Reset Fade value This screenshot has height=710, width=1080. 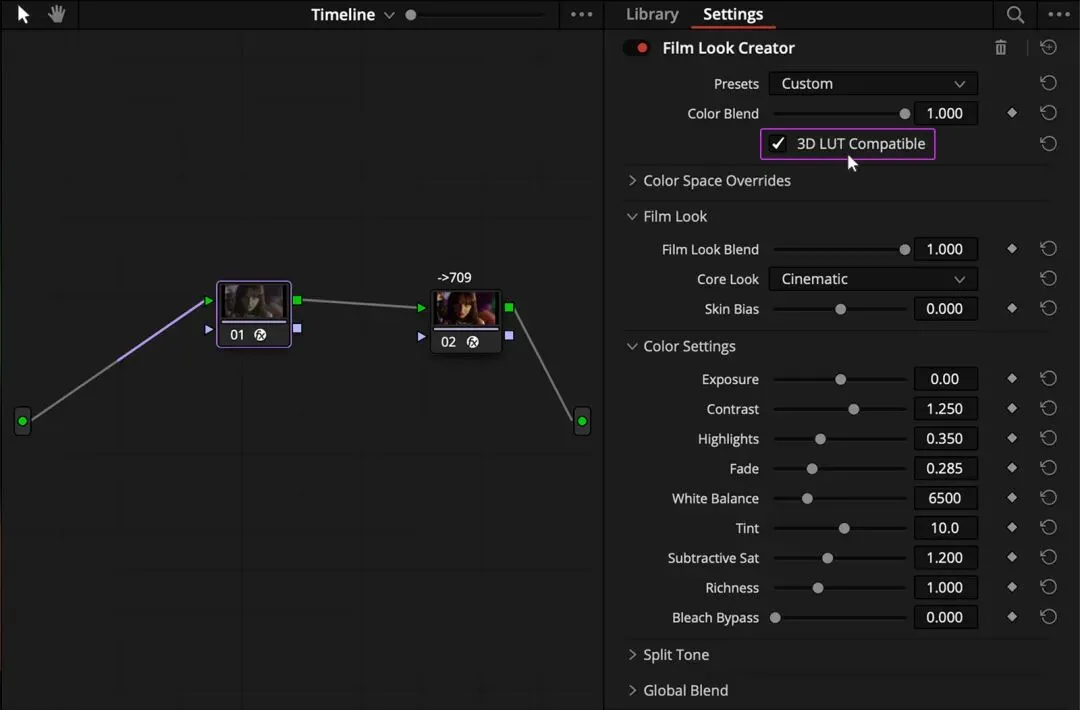click(1048, 468)
